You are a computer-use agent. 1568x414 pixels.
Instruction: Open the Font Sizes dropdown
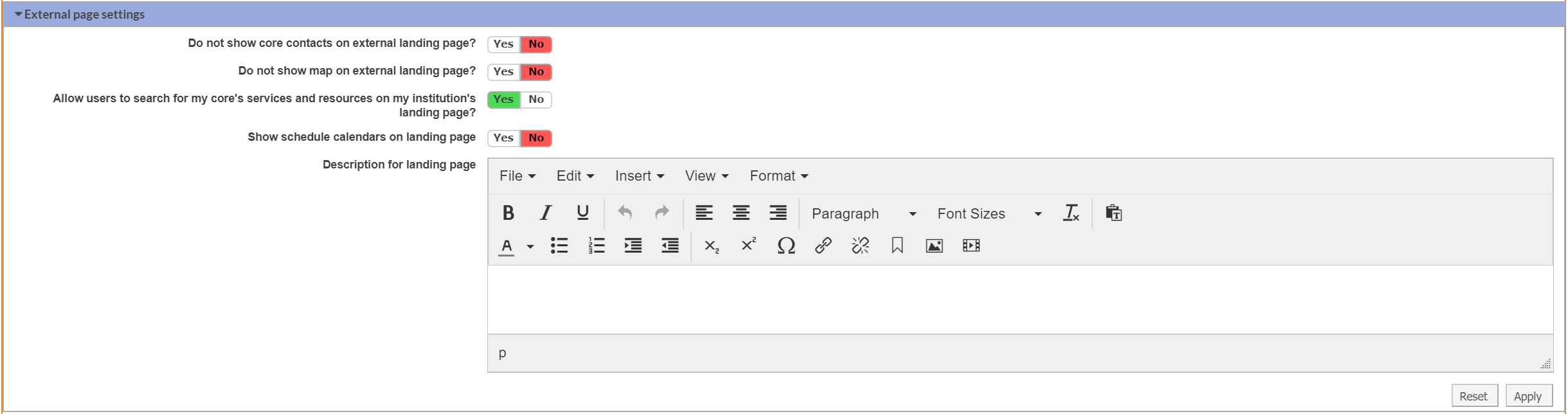coord(989,213)
